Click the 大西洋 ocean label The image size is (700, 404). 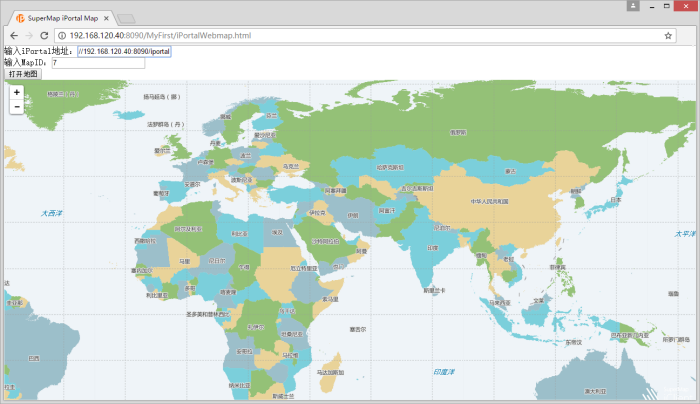pyautogui.click(x=51, y=213)
